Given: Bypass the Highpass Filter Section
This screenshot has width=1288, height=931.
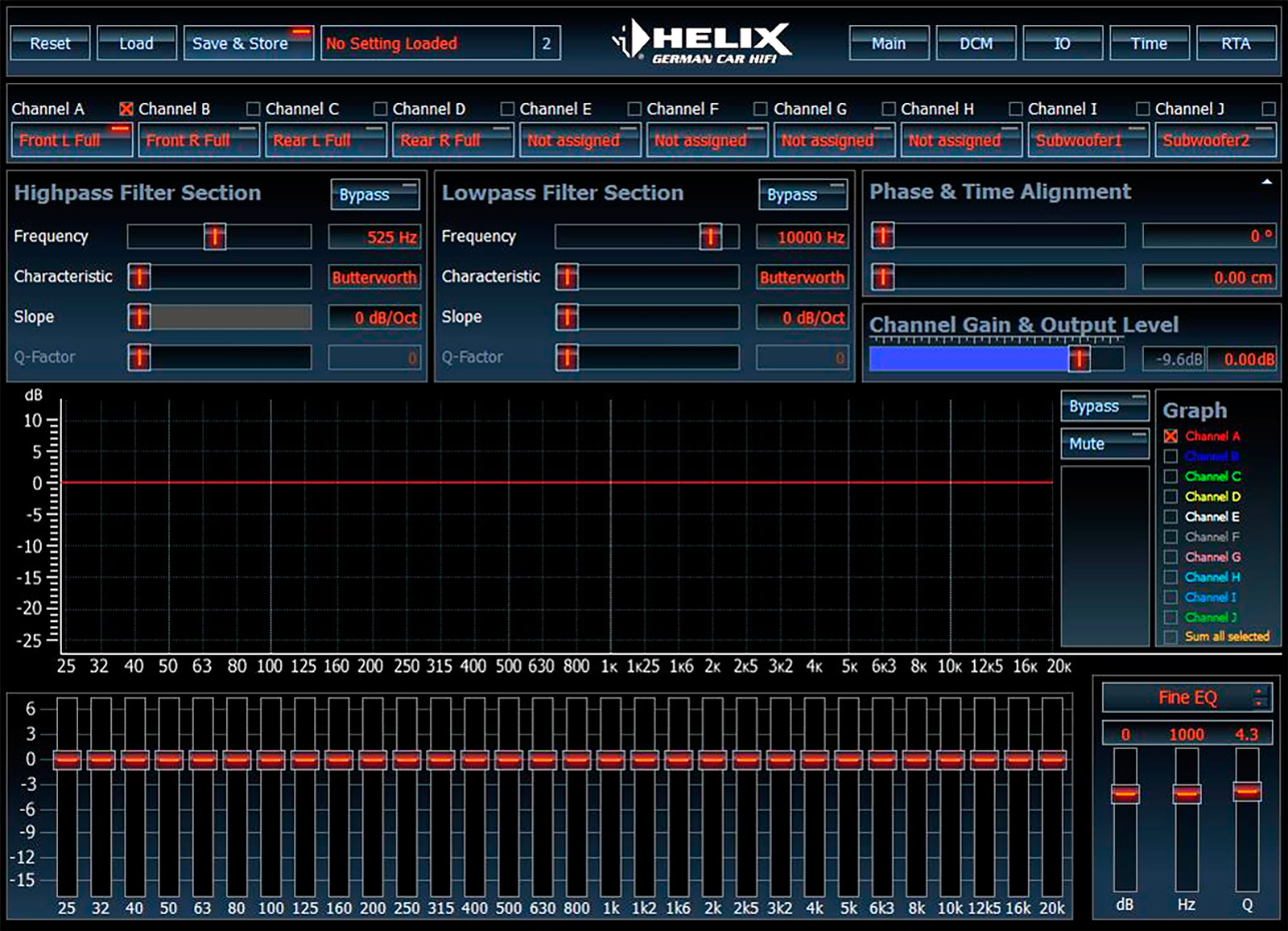Looking at the screenshot, I should click(374, 195).
